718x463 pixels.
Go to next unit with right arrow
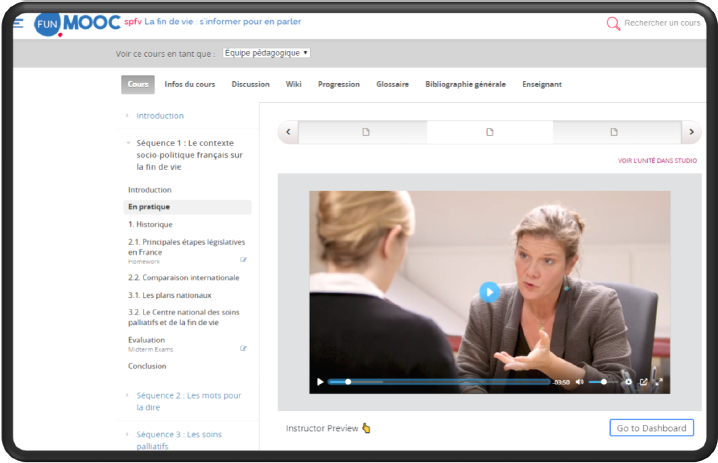(x=690, y=132)
